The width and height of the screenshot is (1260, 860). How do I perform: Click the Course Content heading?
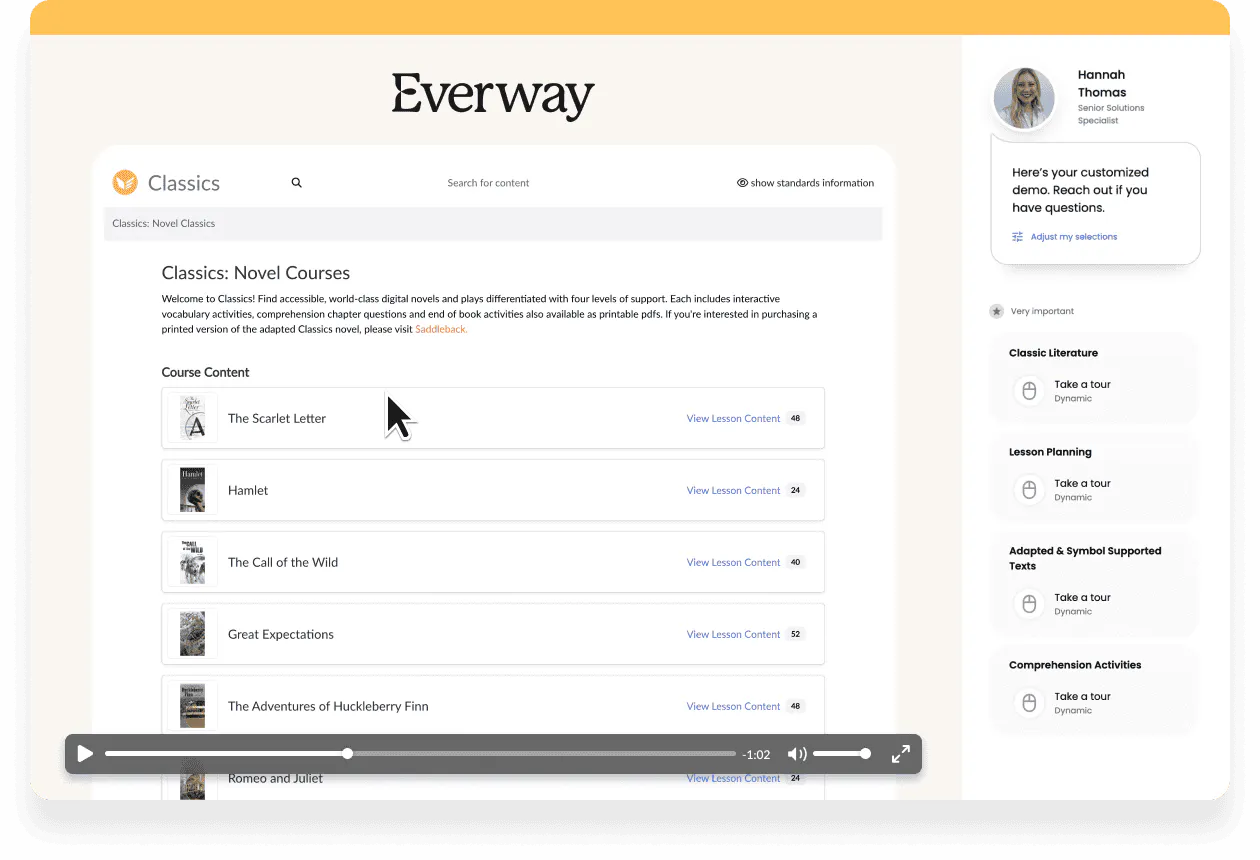(205, 372)
